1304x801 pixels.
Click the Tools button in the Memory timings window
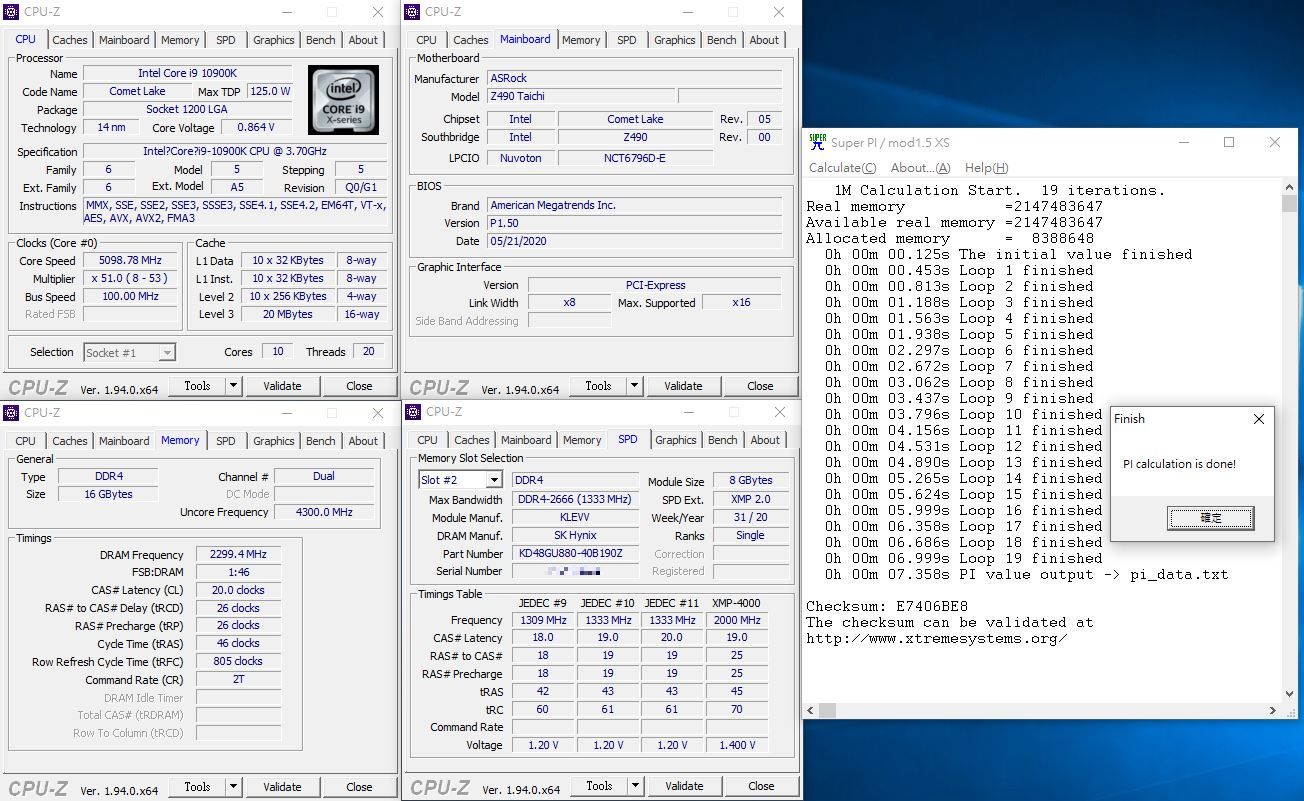pos(197,787)
